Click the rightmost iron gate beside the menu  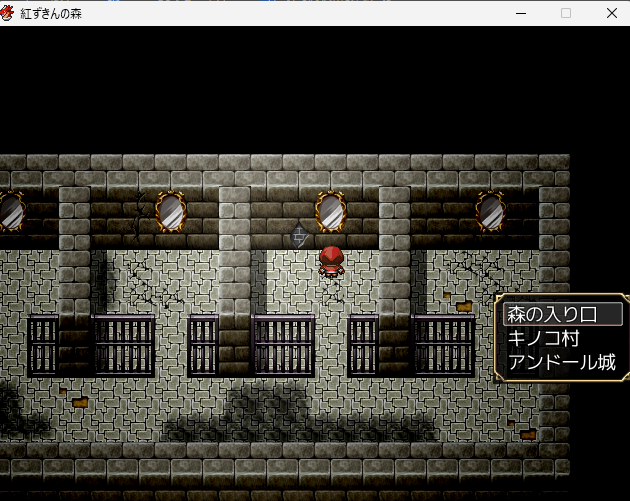(x=444, y=345)
